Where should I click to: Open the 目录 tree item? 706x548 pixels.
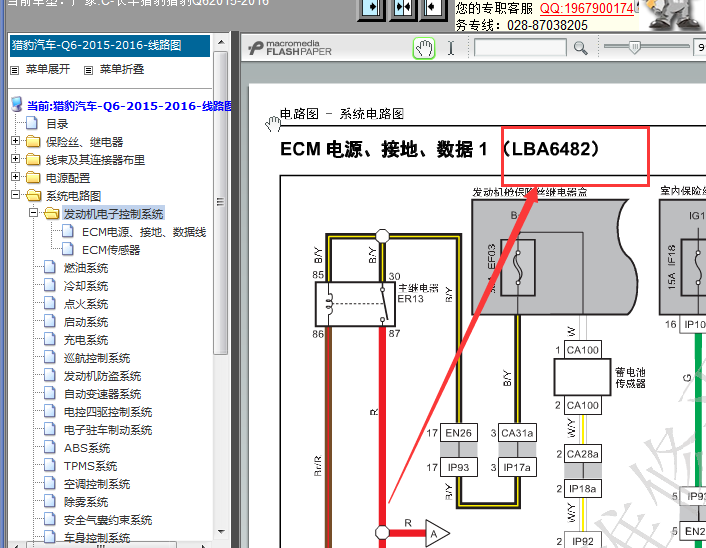pyautogui.click(x=57, y=124)
